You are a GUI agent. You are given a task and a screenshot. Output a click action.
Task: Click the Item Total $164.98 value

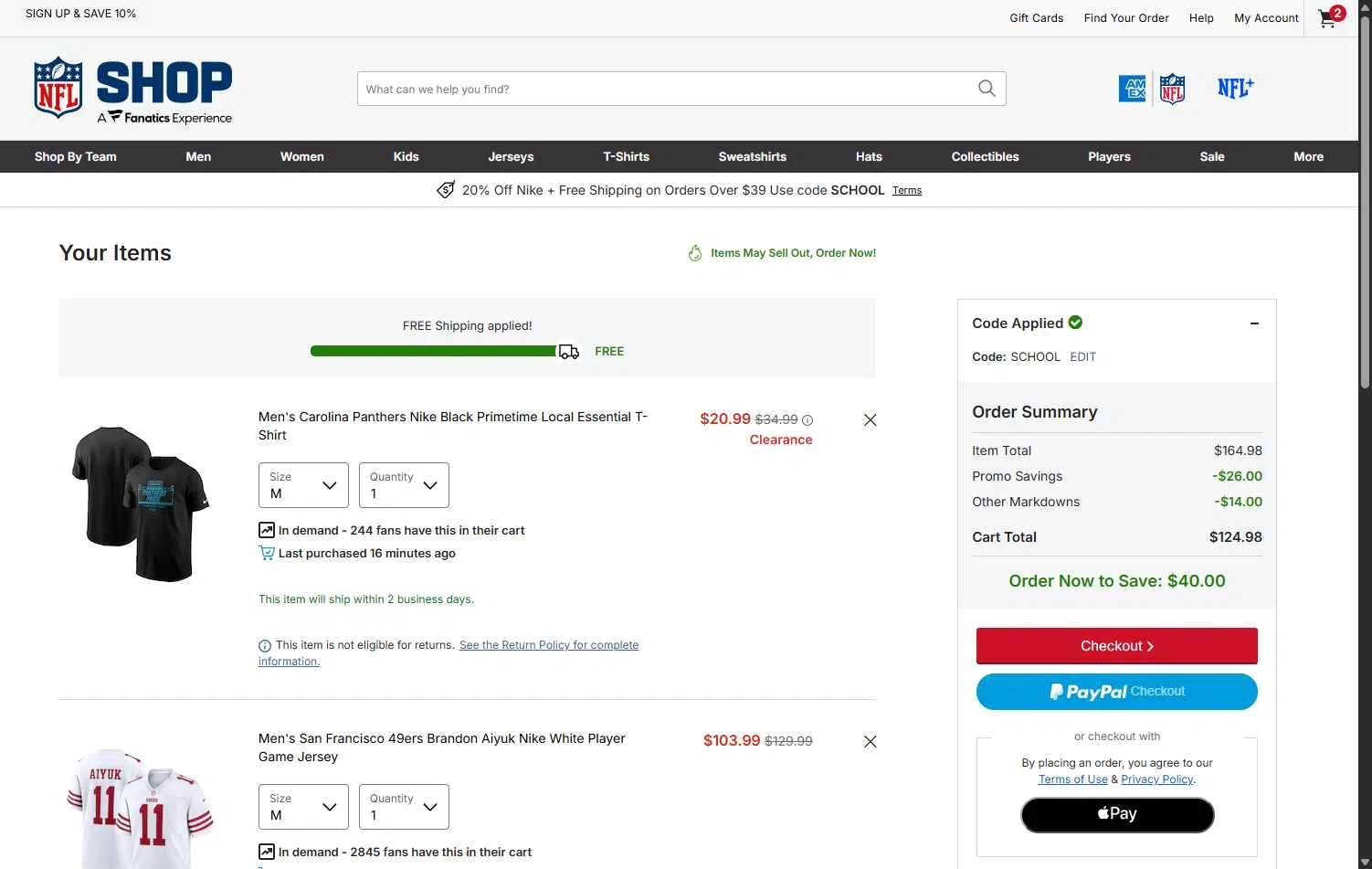1238,450
